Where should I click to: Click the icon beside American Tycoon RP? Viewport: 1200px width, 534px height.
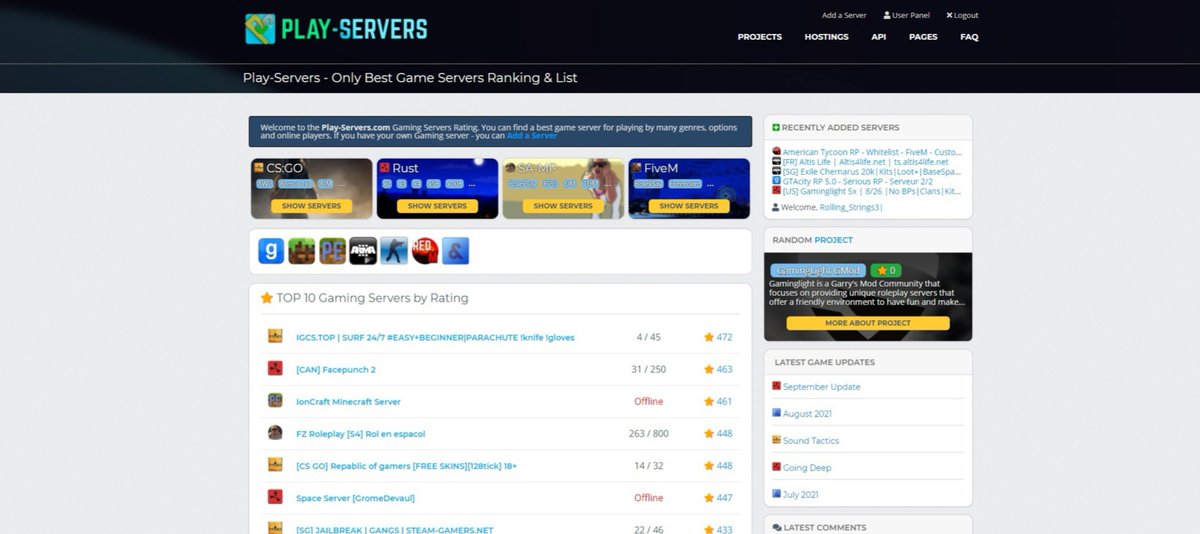click(776, 152)
